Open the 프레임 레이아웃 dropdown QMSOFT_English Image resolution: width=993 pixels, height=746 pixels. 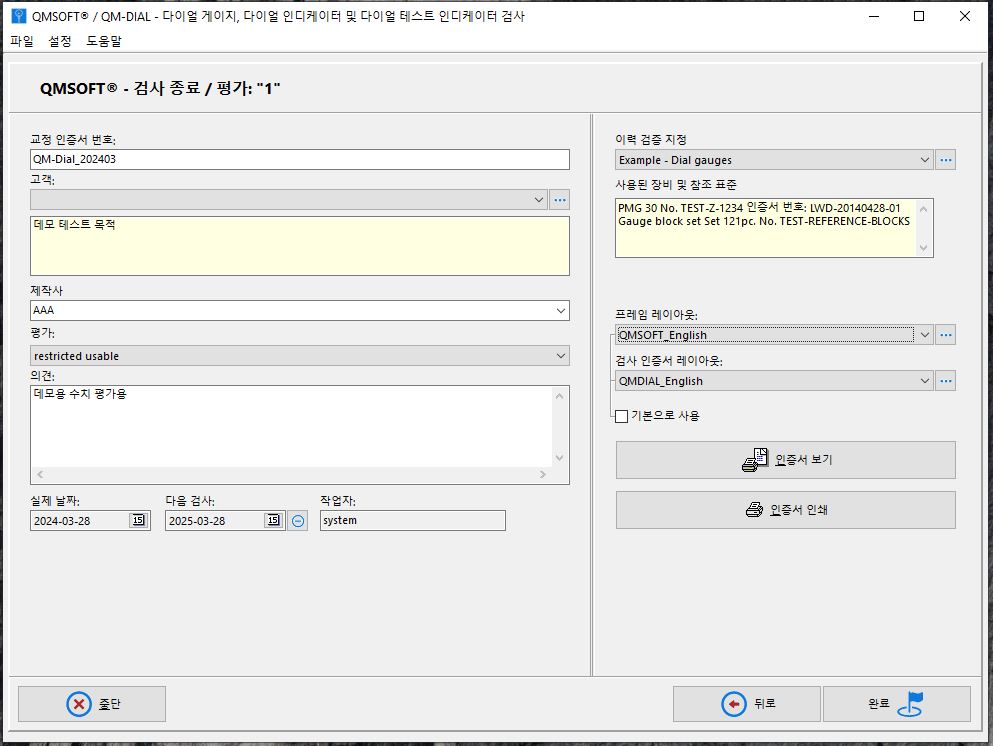[775, 335]
